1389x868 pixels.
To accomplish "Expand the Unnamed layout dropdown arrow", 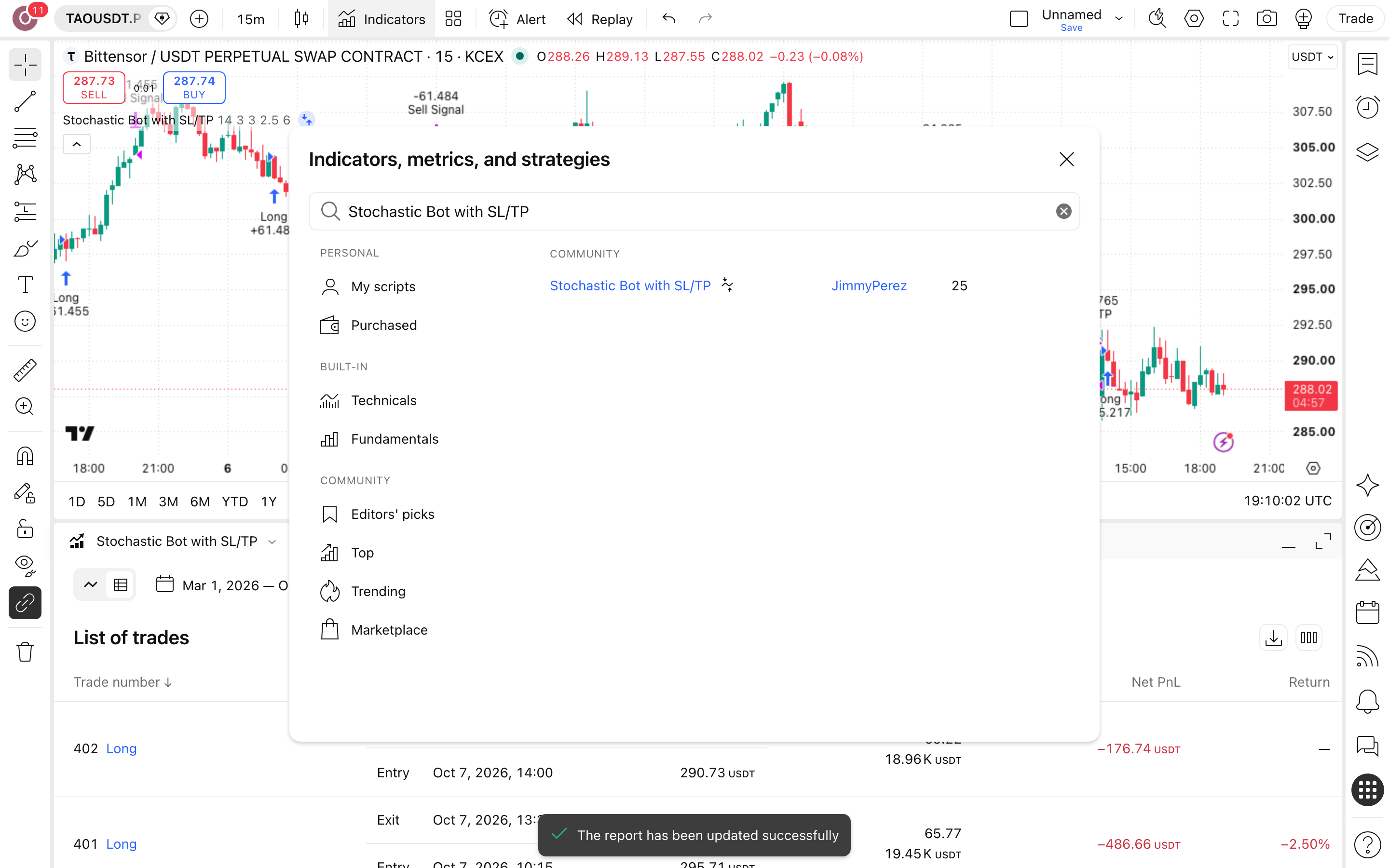I will pyautogui.click(x=1118, y=18).
